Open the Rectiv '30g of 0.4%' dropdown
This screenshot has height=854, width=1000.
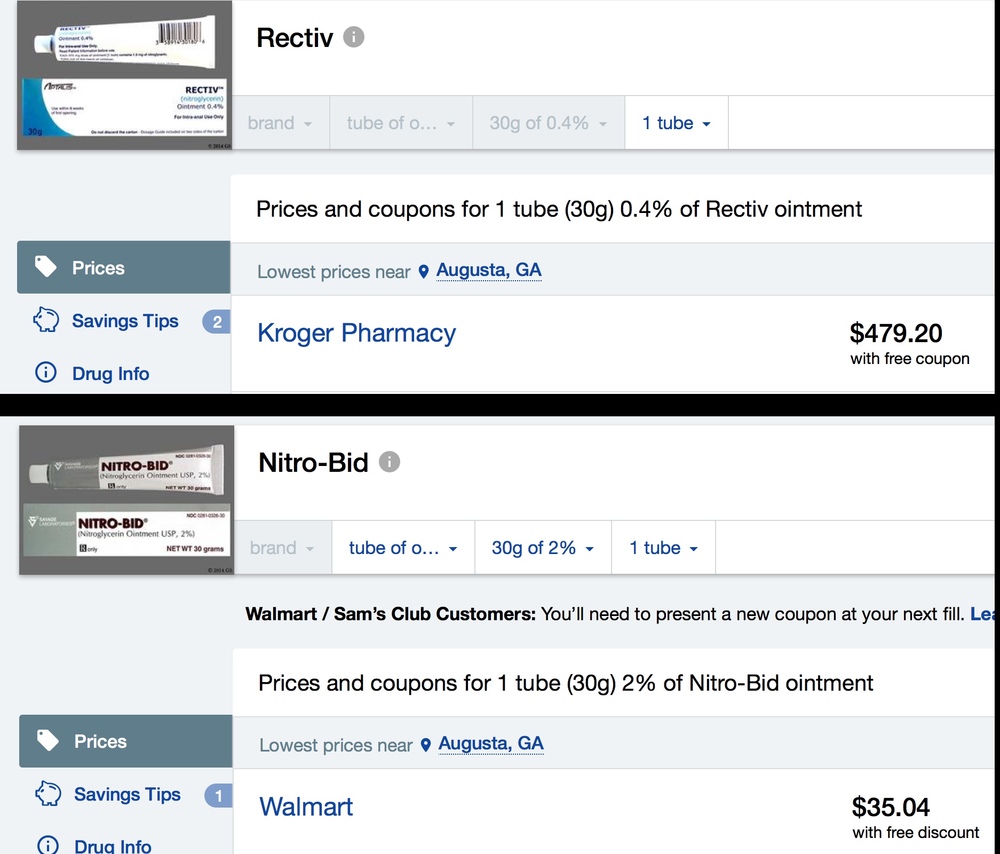click(548, 123)
